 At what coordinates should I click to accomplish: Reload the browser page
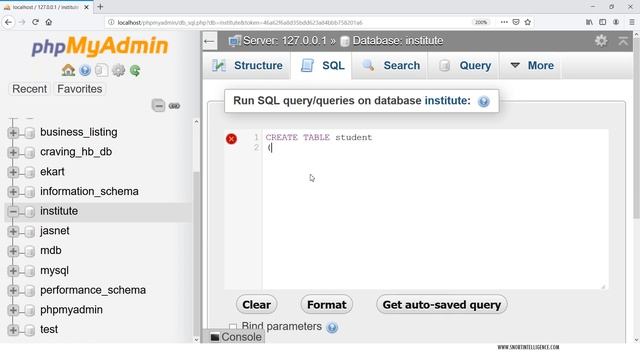[36, 22]
